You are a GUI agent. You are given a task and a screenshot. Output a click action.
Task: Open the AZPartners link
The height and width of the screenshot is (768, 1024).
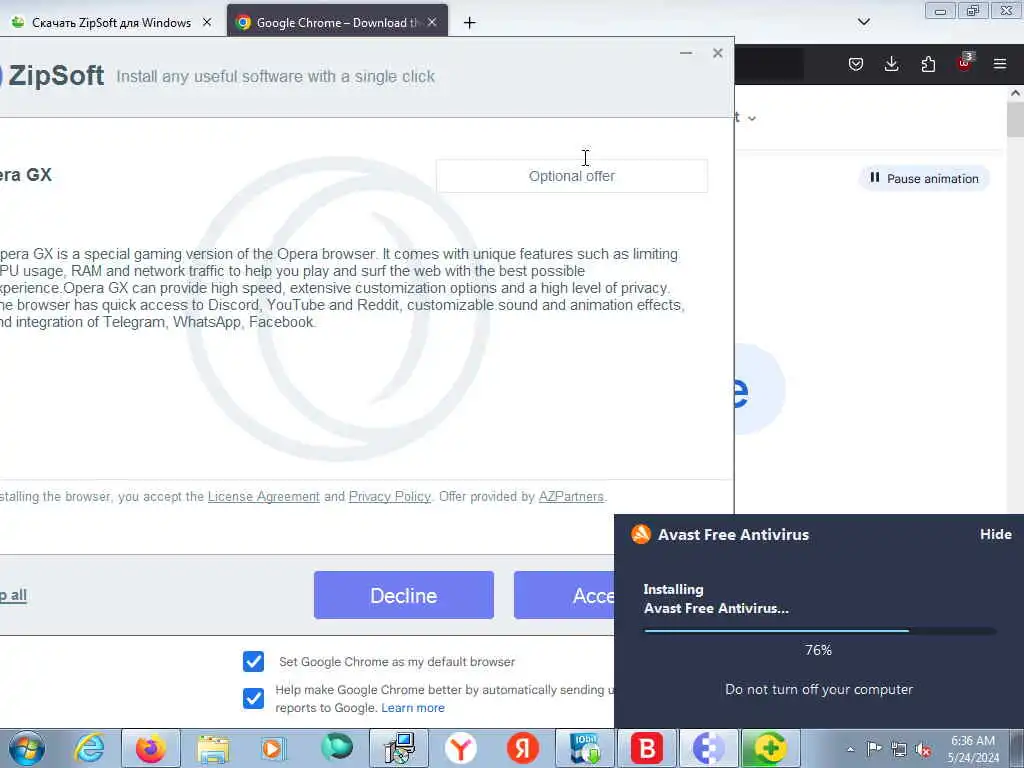[x=571, y=496]
